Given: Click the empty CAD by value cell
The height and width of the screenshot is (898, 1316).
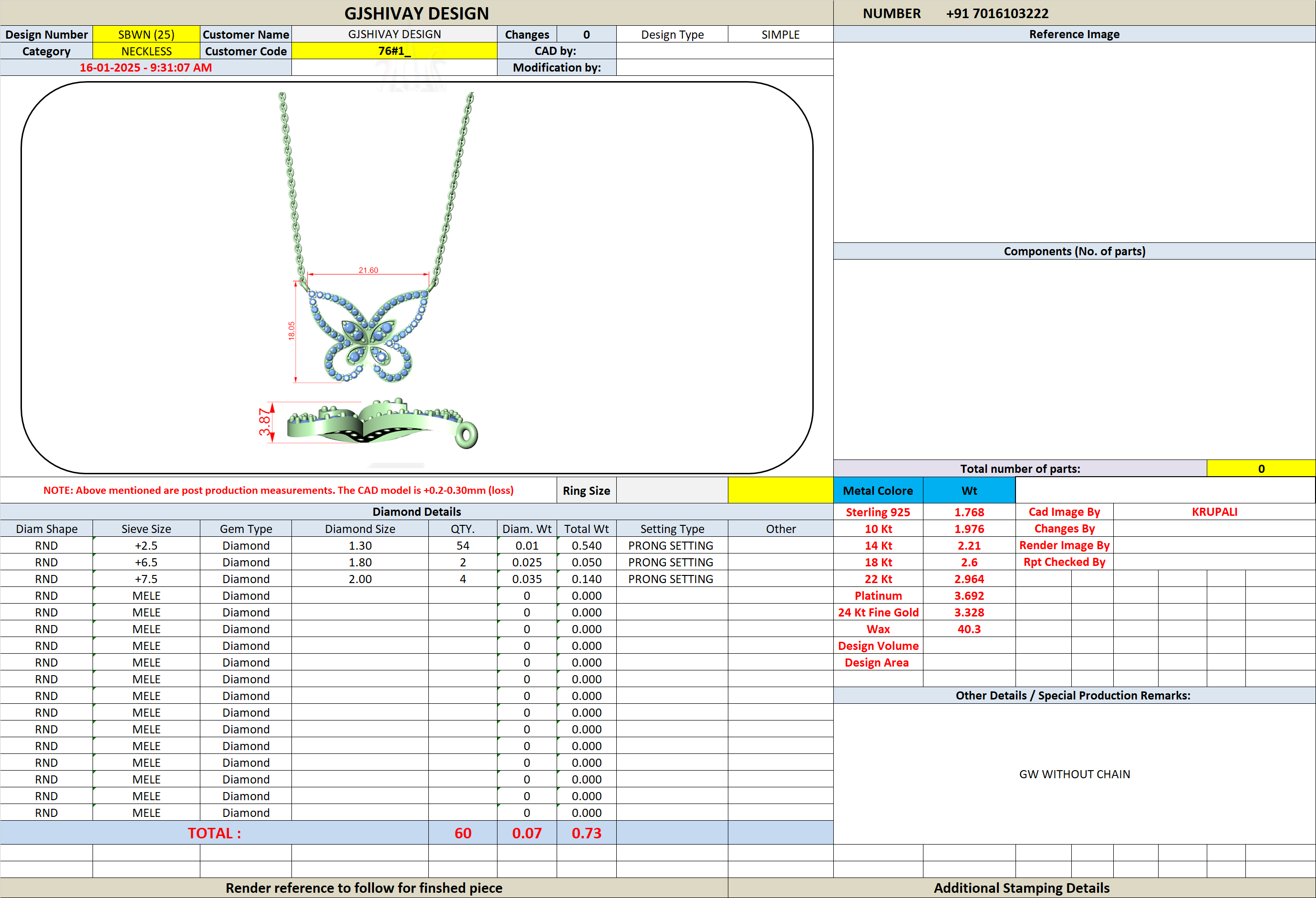Looking at the screenshot, I should (724, 51).
